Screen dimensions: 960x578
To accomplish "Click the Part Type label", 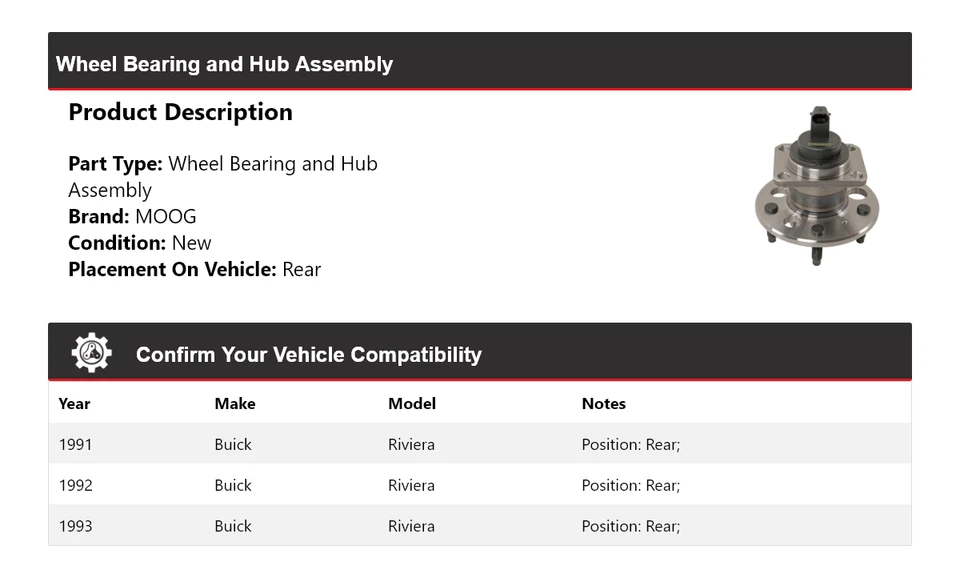I will [114, 164].
